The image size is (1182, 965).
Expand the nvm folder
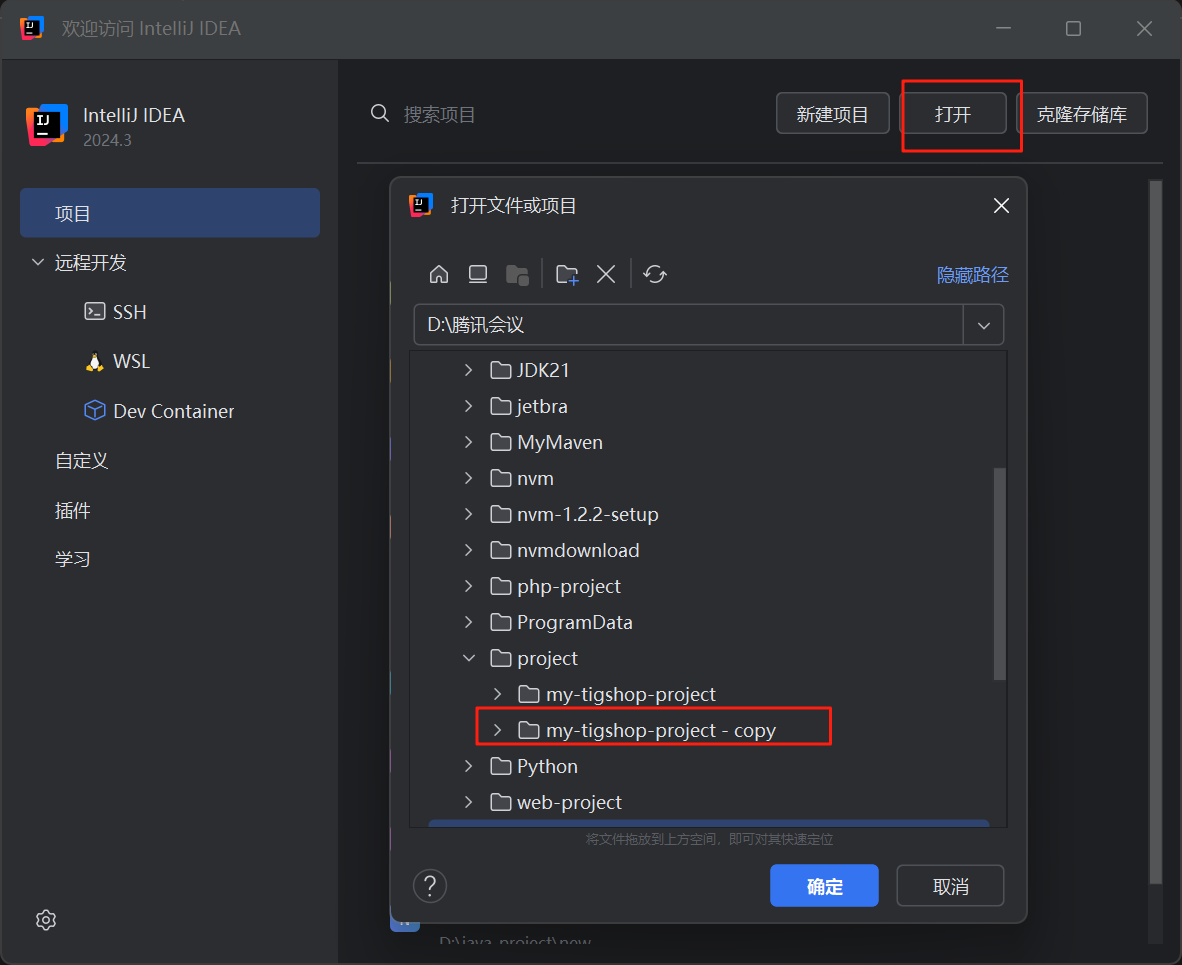[x=469, y=479]
